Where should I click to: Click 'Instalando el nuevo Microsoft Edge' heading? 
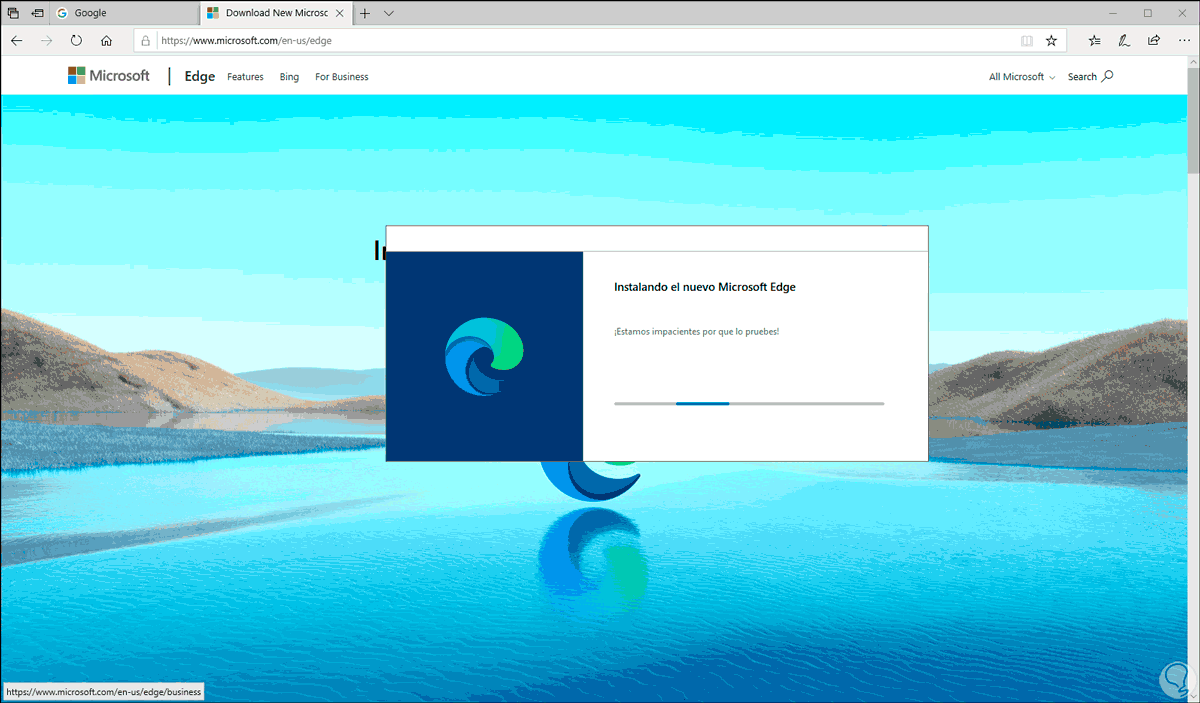point(705,287)
